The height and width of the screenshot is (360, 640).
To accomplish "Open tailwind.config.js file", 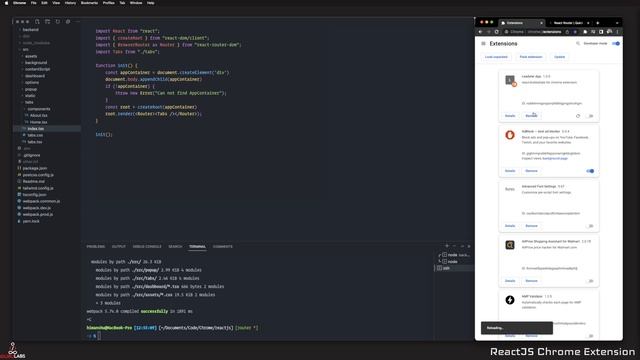I will click(x=38, y=188).
